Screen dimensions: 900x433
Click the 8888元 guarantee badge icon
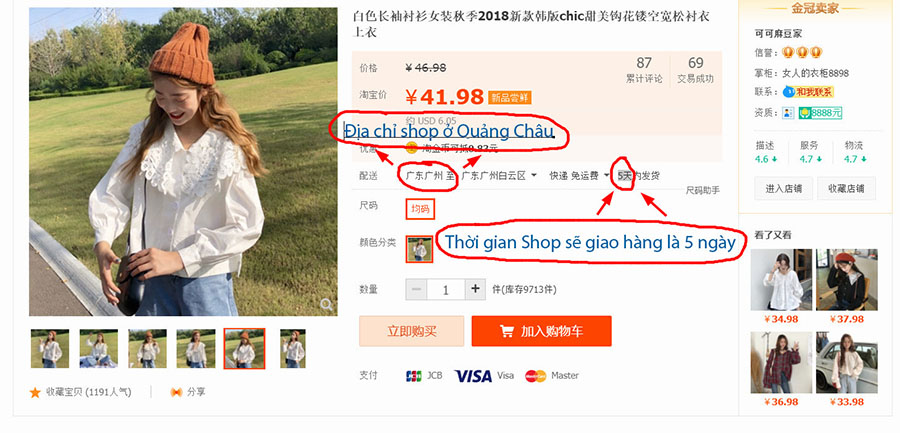[805, 113]
